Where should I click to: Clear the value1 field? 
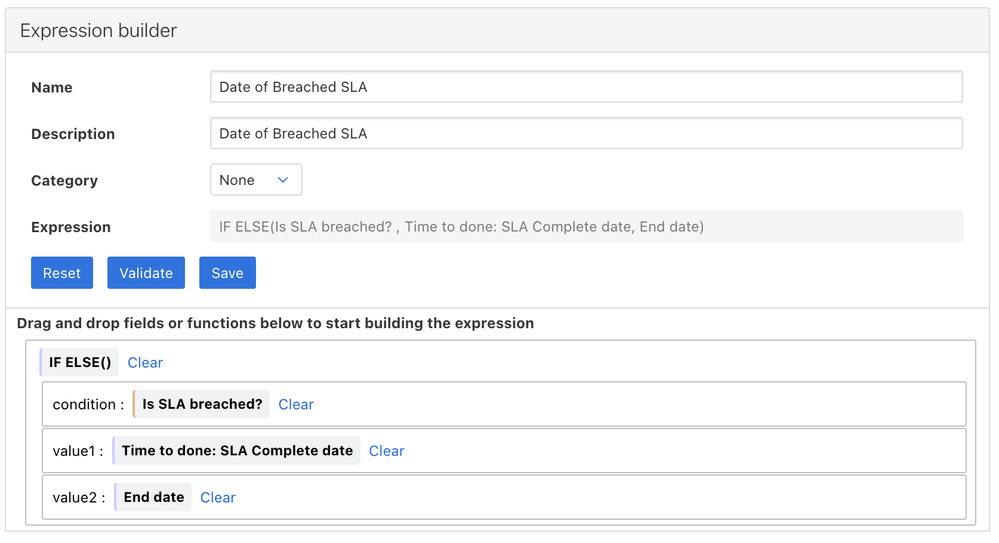coord(387,451)
